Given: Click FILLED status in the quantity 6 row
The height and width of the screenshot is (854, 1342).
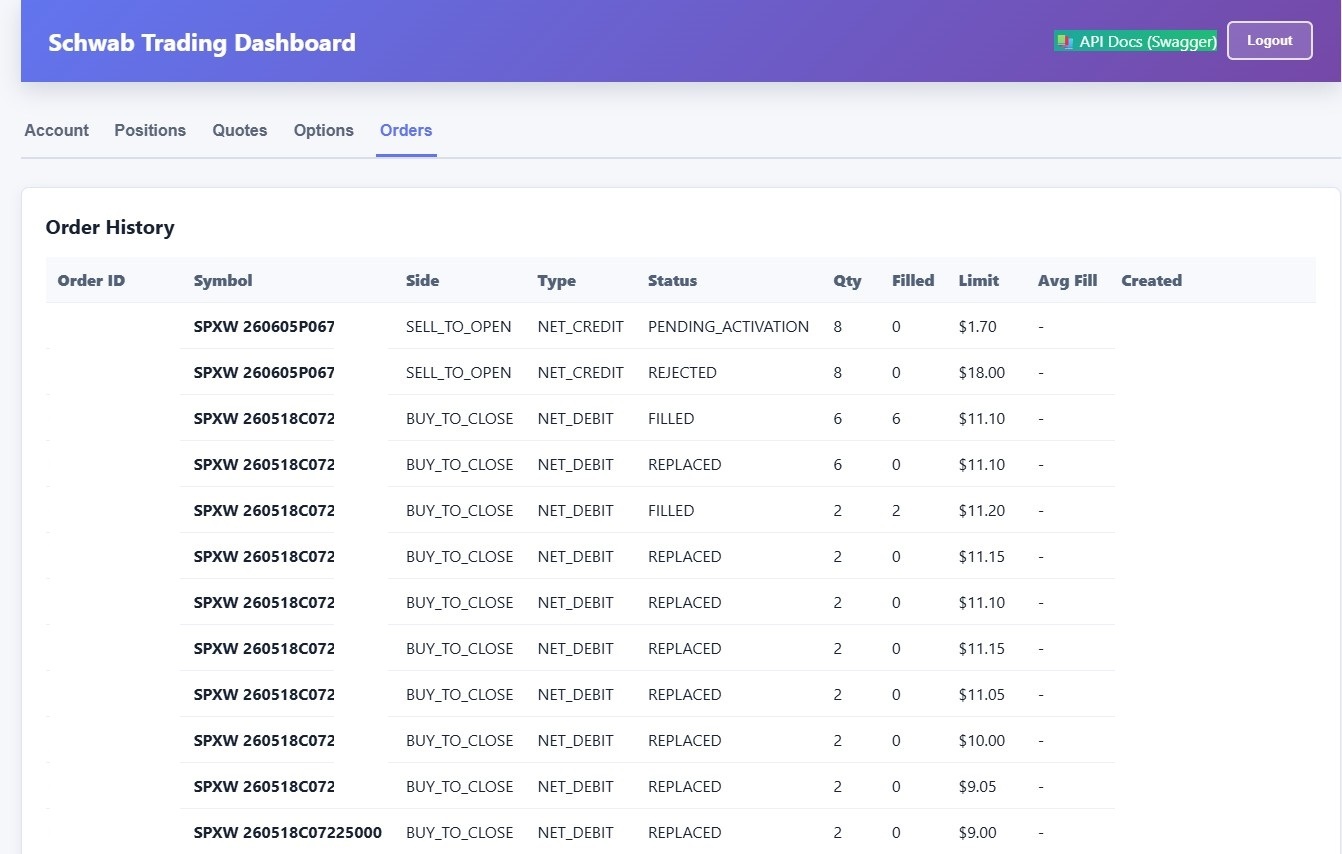Looking at the screenshot, I should pos(671,419).
